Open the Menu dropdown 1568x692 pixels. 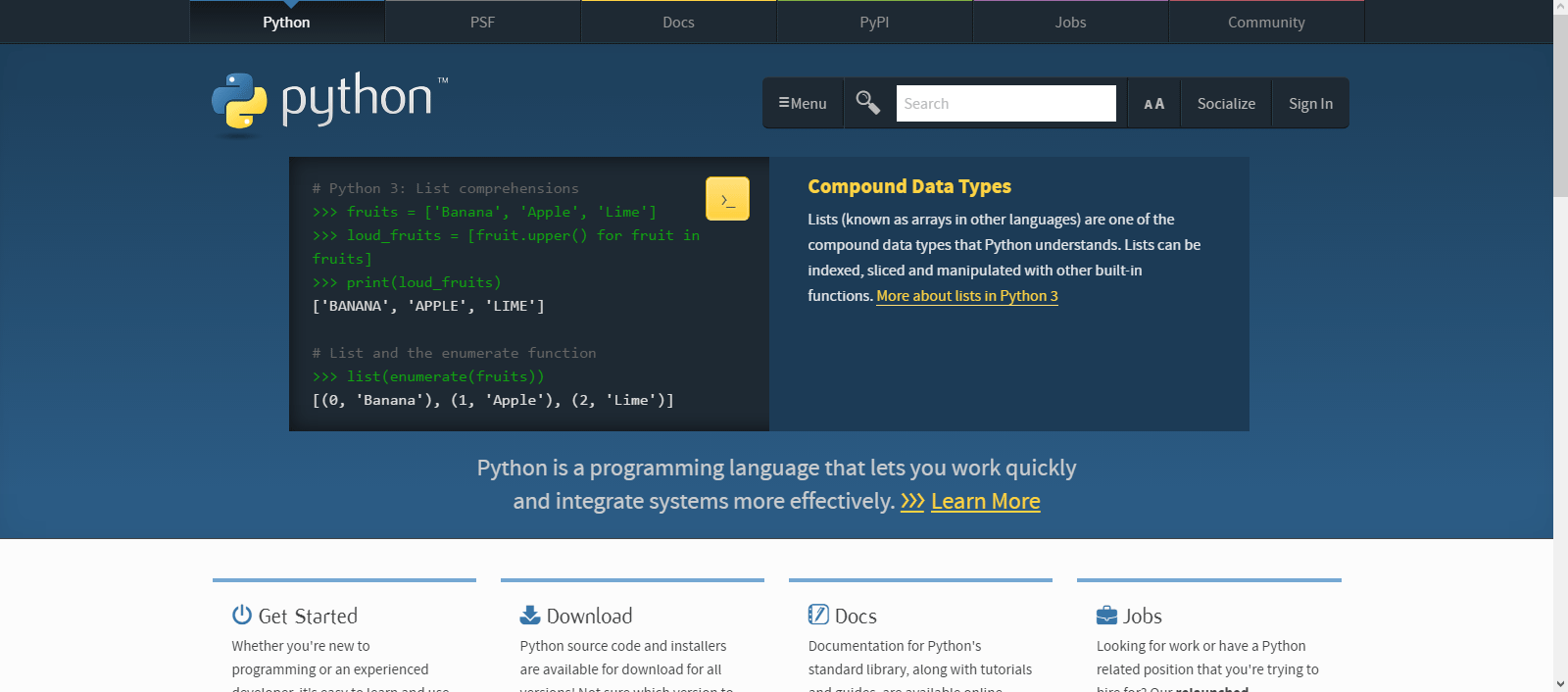[x=803, y=103]
